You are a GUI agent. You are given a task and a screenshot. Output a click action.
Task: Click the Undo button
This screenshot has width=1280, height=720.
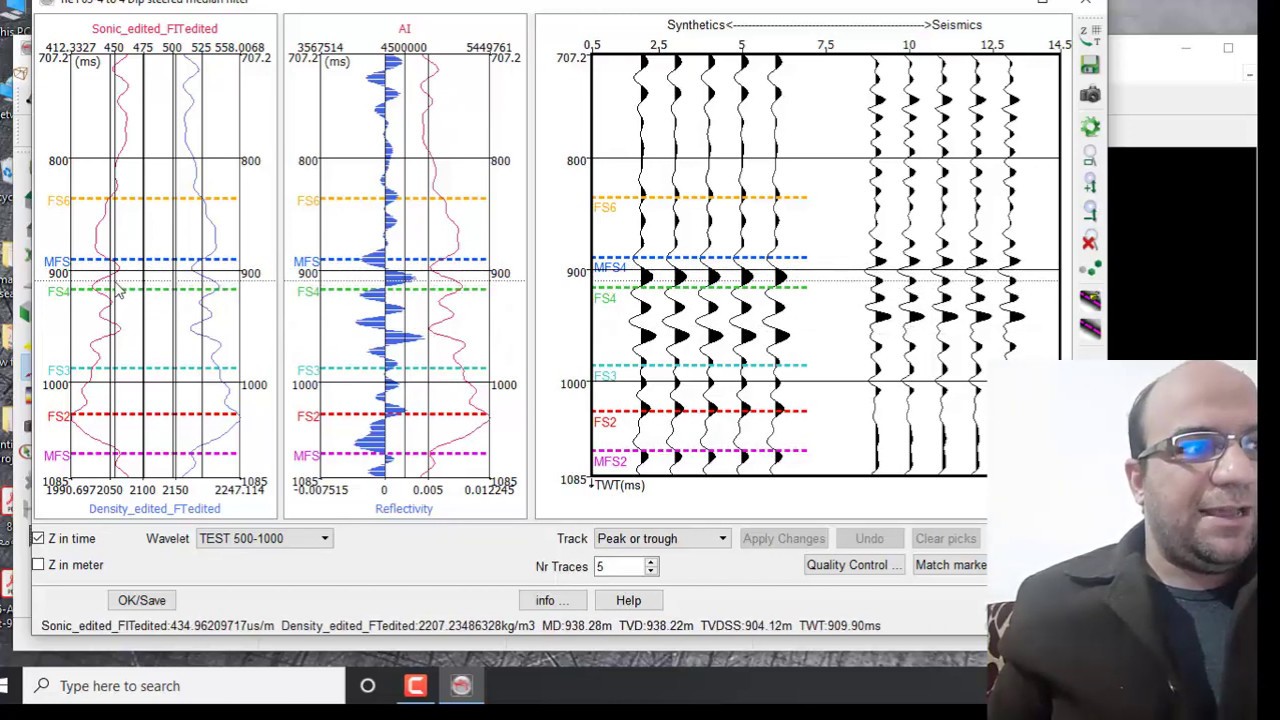pos(869,538)
